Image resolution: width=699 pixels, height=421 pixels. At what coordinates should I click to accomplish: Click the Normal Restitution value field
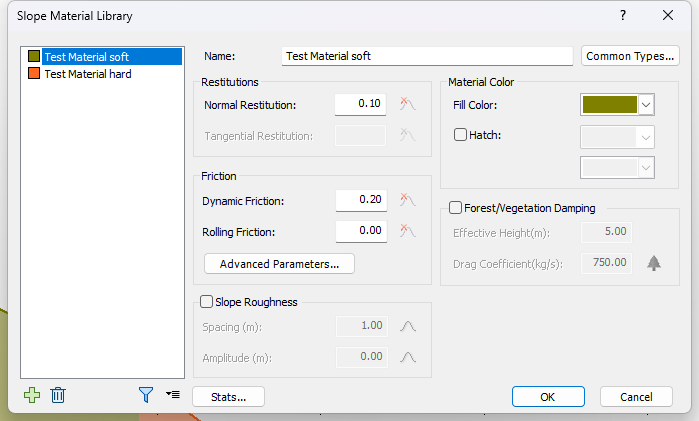pos(360,104)
